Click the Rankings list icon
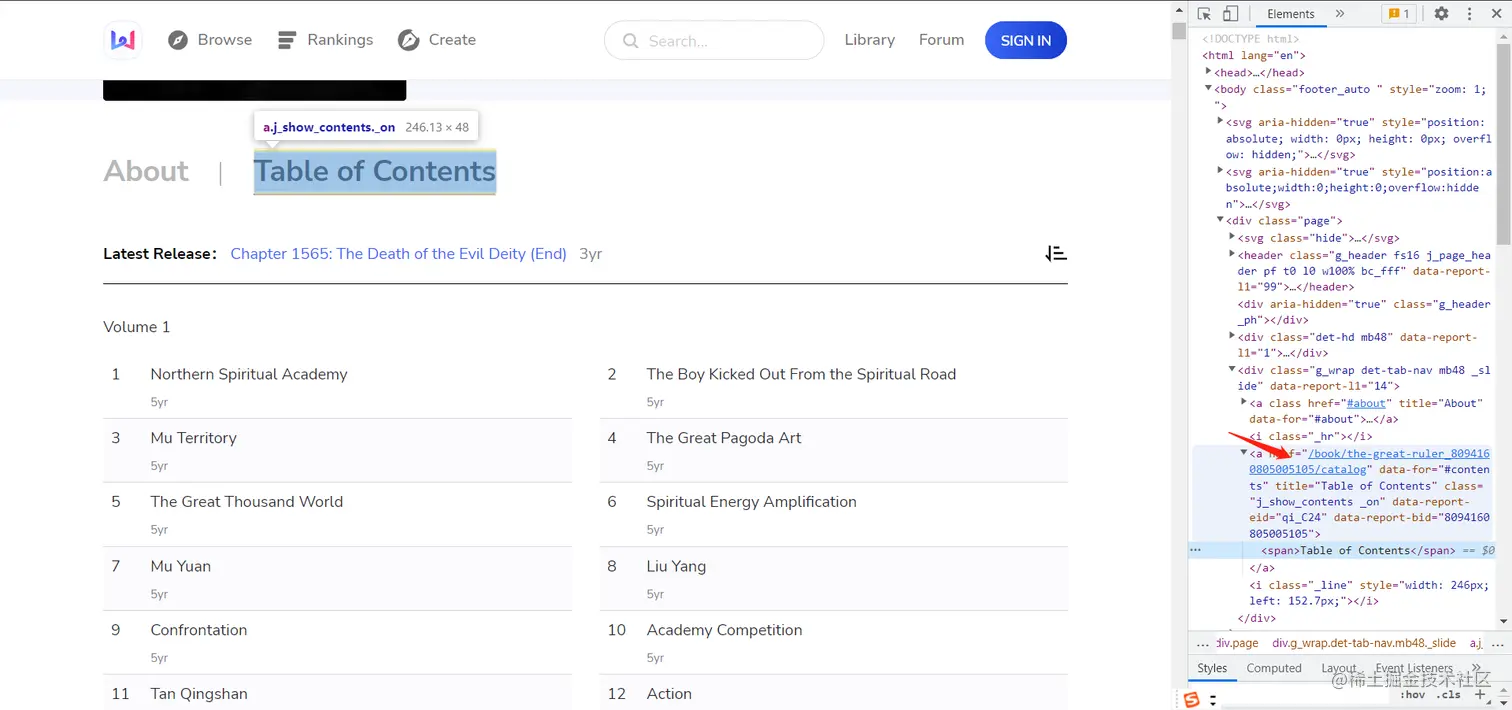The width and height of the screenshot is (1512, 710). [287, 40]
